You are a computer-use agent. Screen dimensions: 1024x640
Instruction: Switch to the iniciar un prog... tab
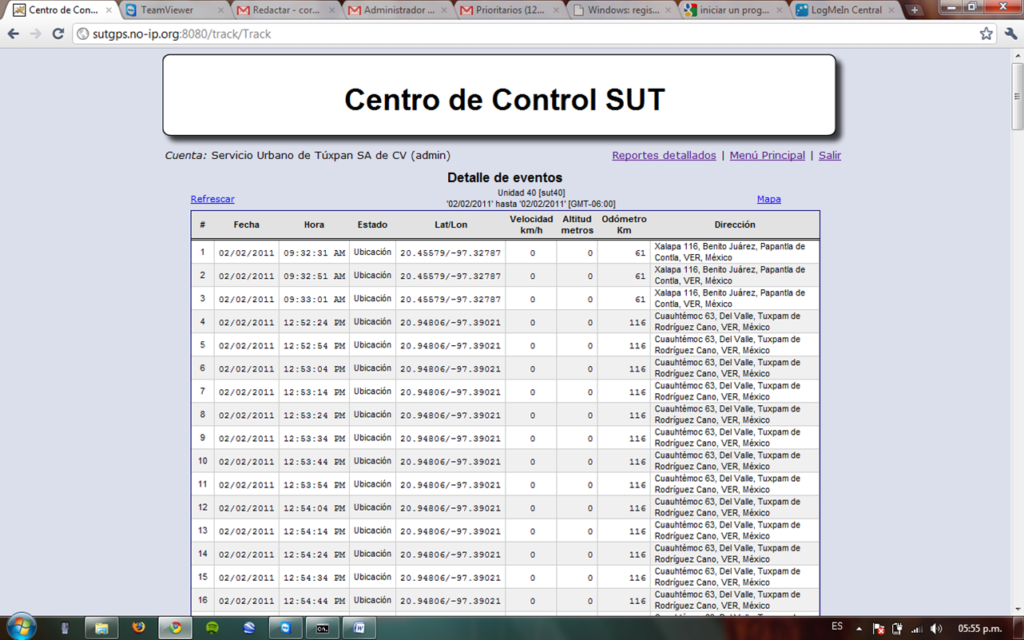tap(734, 10)
